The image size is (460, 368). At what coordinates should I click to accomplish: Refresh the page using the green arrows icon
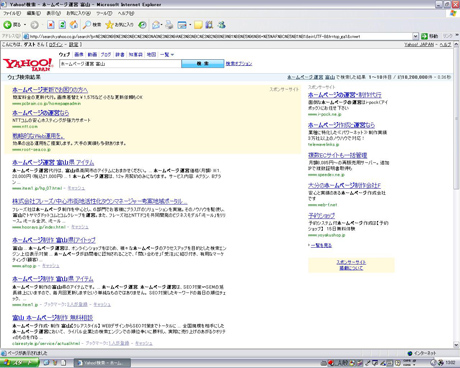pyautogui.click(x=62, y=25)
